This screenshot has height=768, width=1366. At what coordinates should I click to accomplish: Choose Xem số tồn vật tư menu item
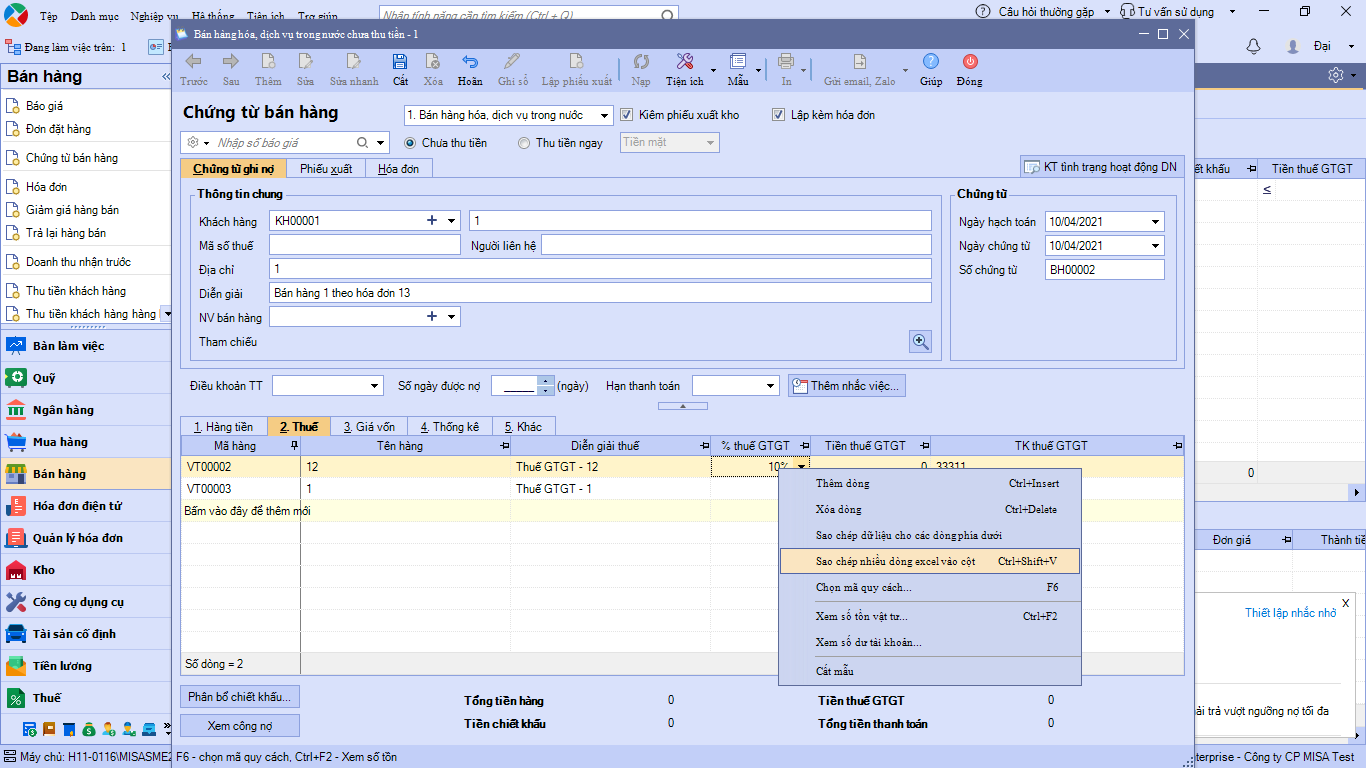[930, 616]
